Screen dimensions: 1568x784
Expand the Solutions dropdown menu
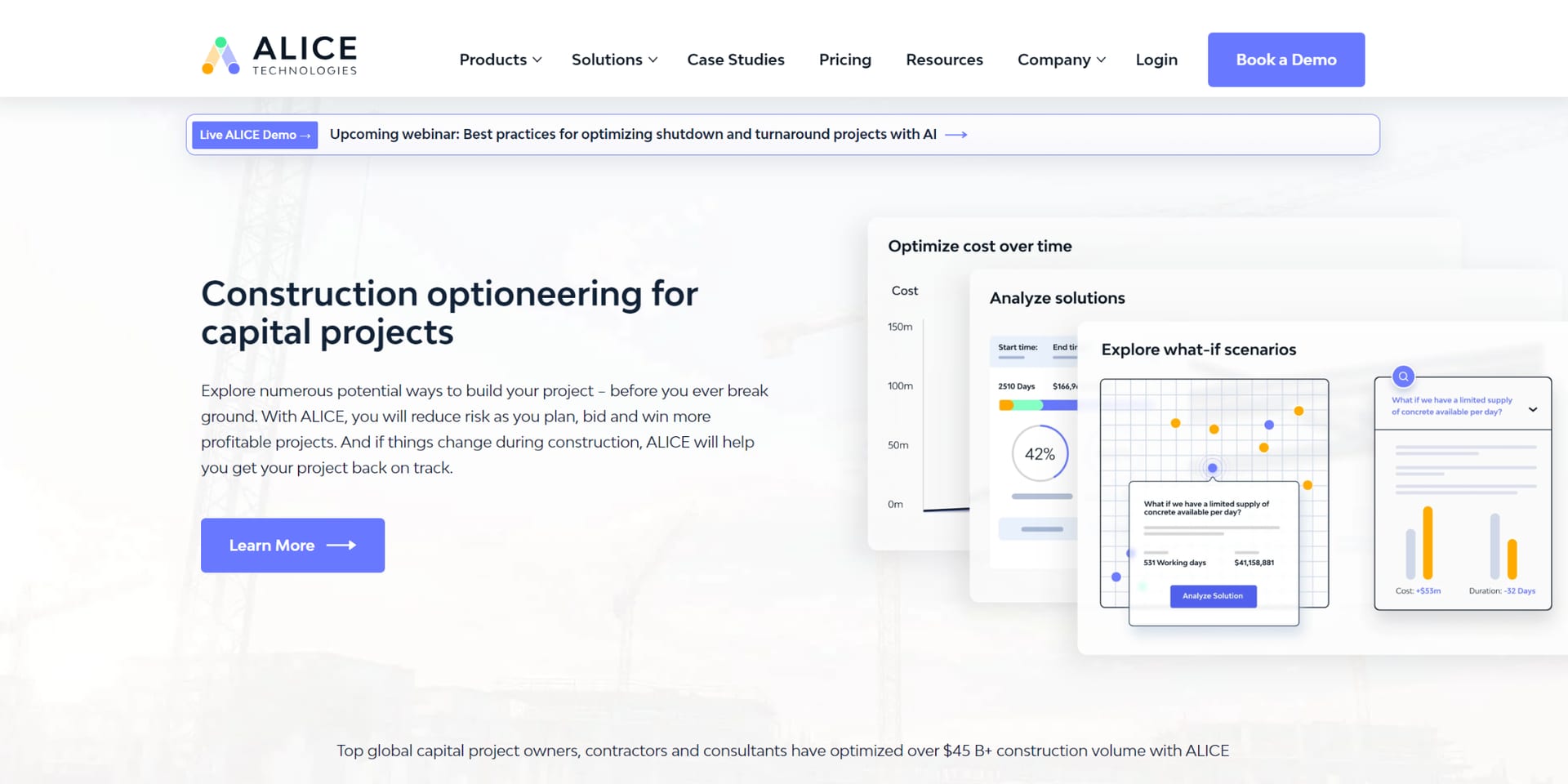tap(614, 60)
